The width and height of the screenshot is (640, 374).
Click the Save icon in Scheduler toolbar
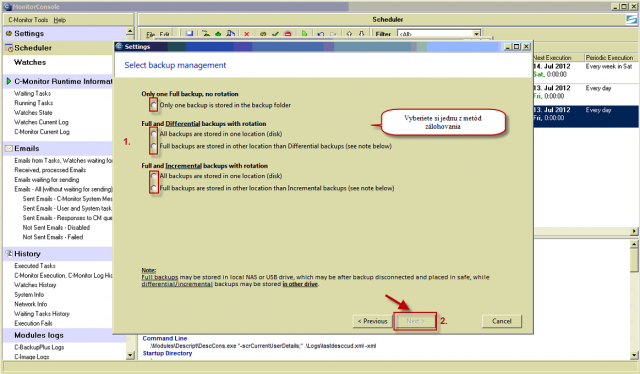pyautogui.click(x=189, y=34)
